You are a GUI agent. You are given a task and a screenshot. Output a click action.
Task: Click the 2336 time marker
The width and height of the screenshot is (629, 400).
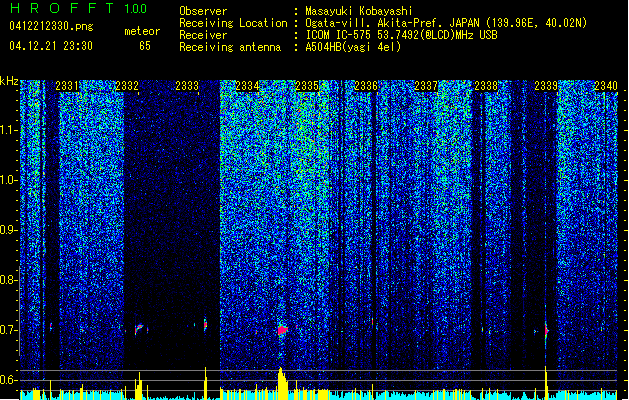(366, 86)
